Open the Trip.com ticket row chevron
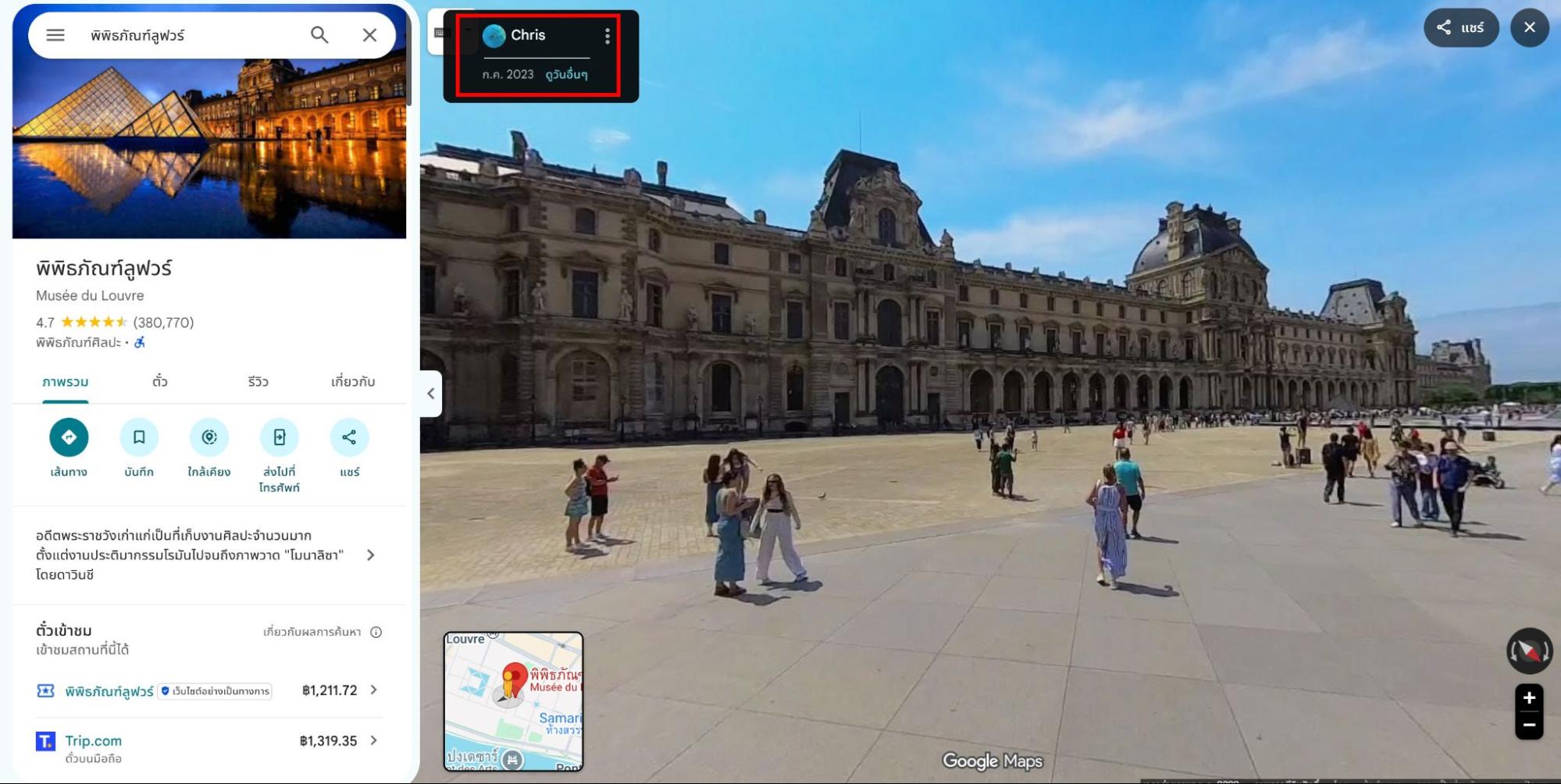Viewport: 1561px width, 784px height. (x=374, y=741)
